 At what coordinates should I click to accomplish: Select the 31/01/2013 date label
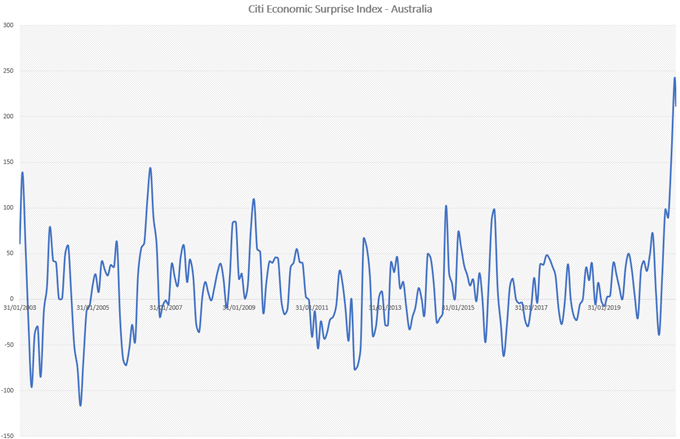385,308
